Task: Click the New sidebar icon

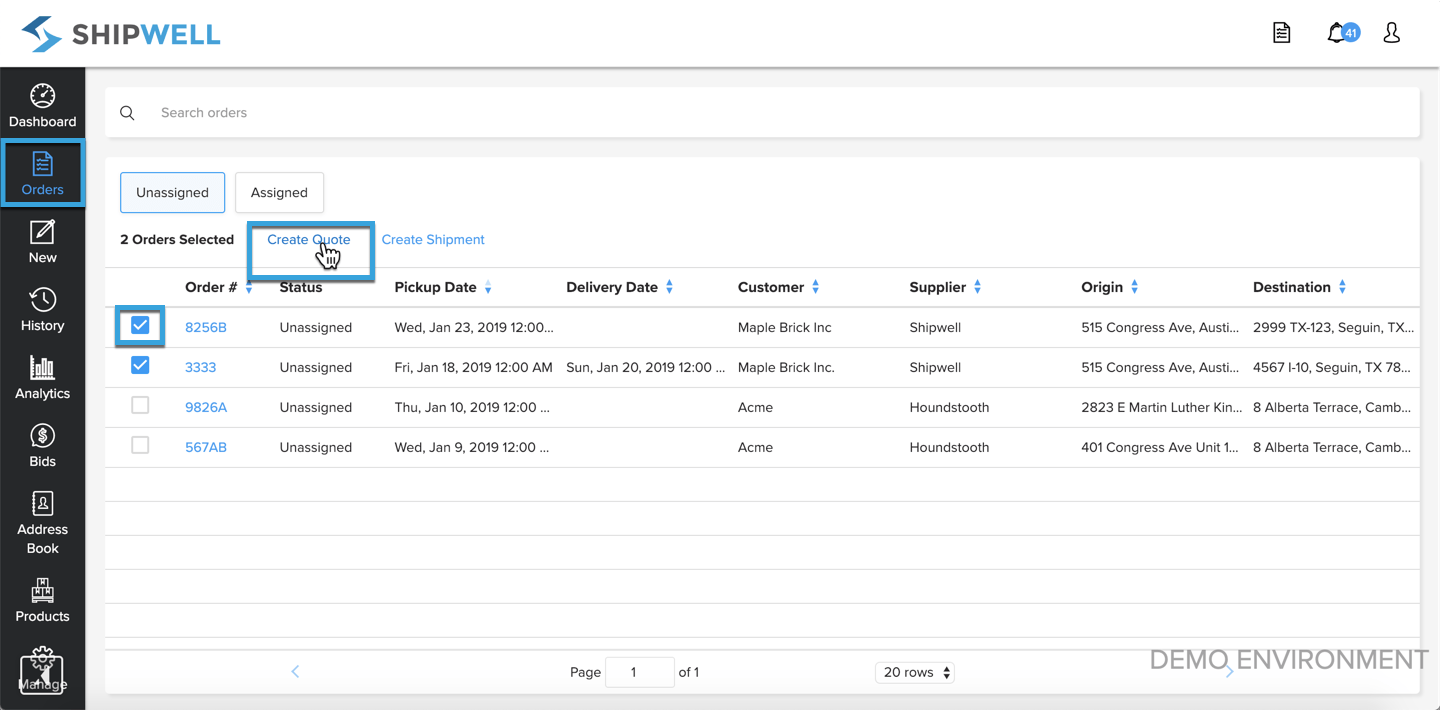Action: point(42,242)
